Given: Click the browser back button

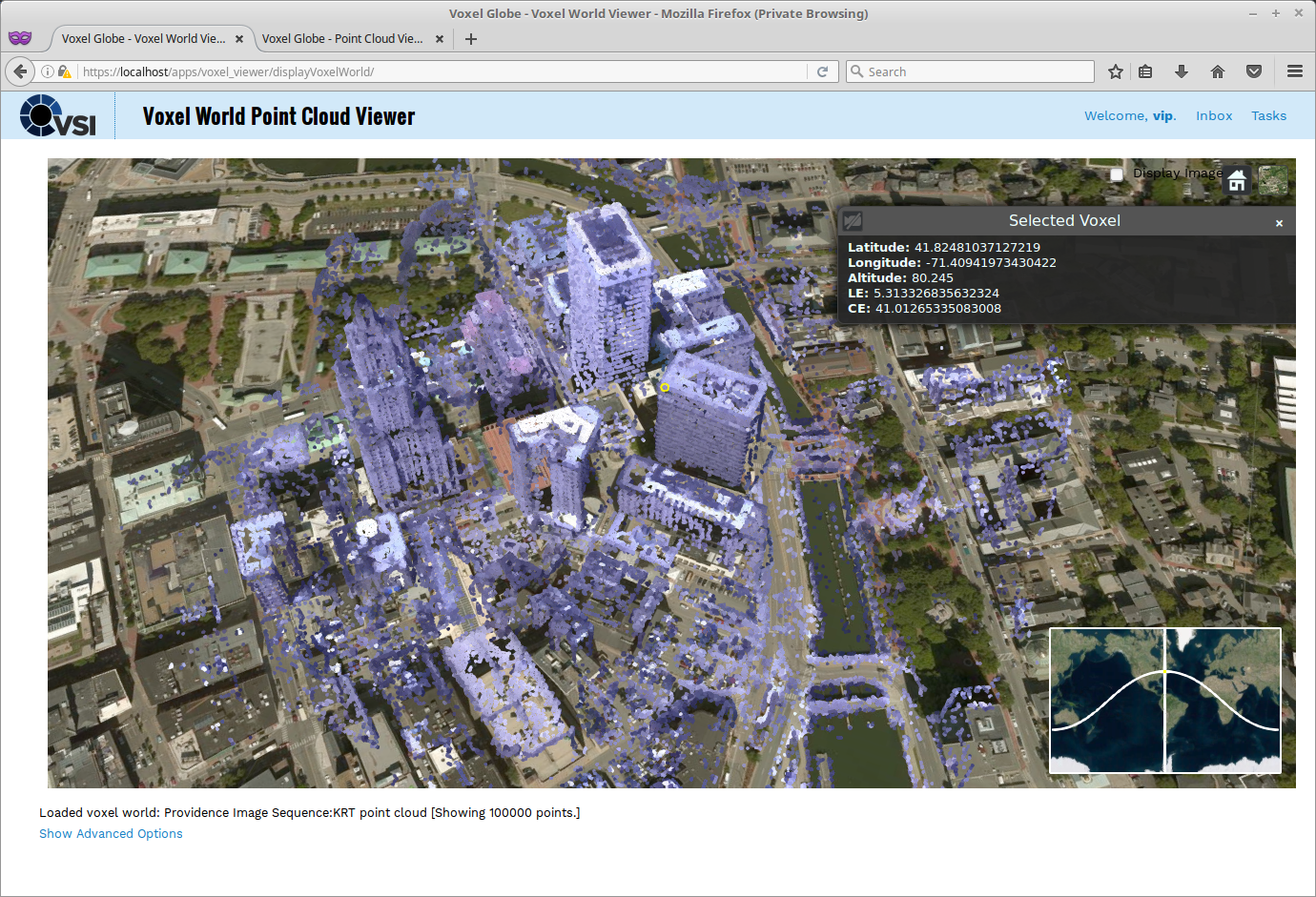Looking at the screenshot, I should point(20,71).
